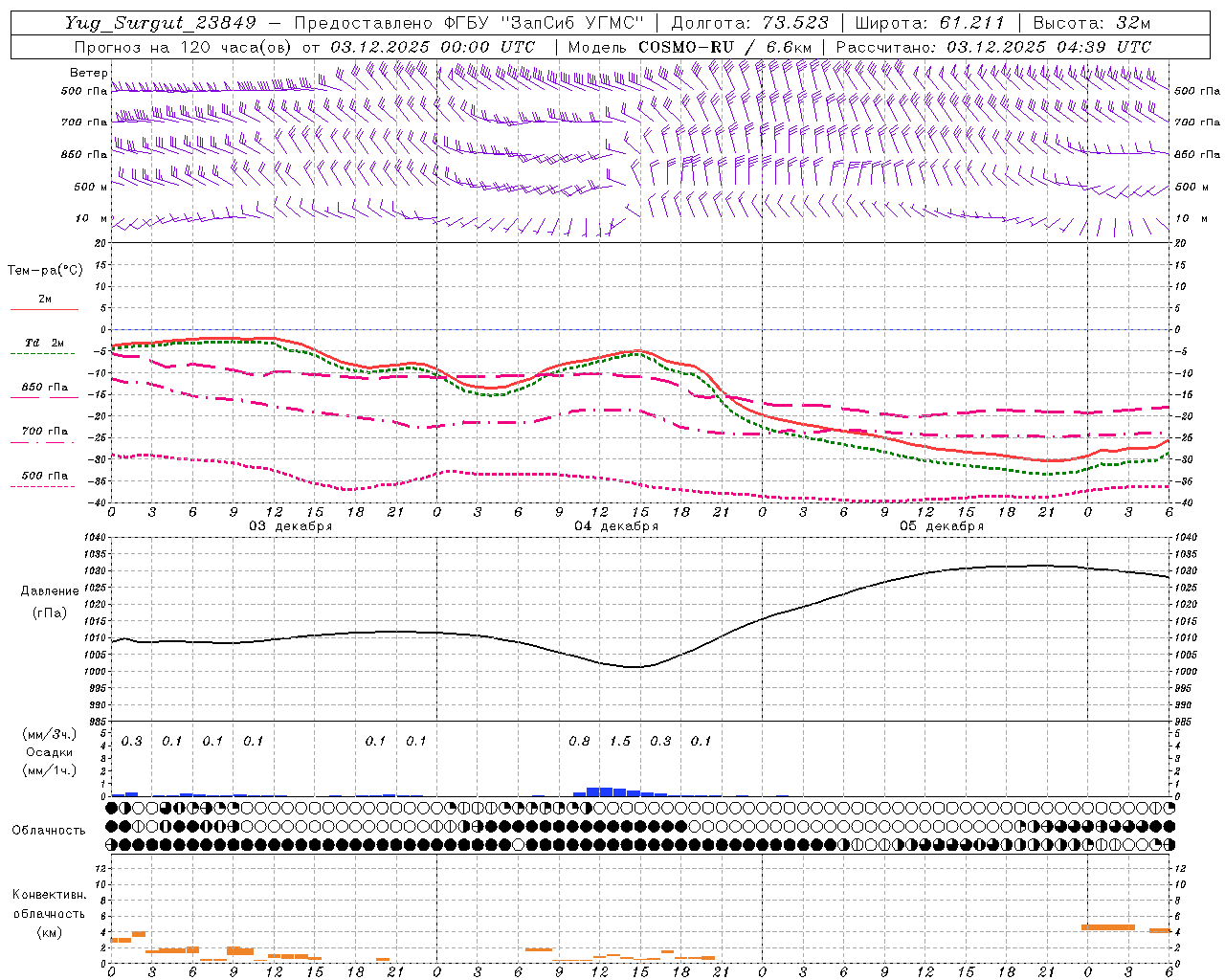Click the (гПа) unit under Давление

click(x=49, y=612)
